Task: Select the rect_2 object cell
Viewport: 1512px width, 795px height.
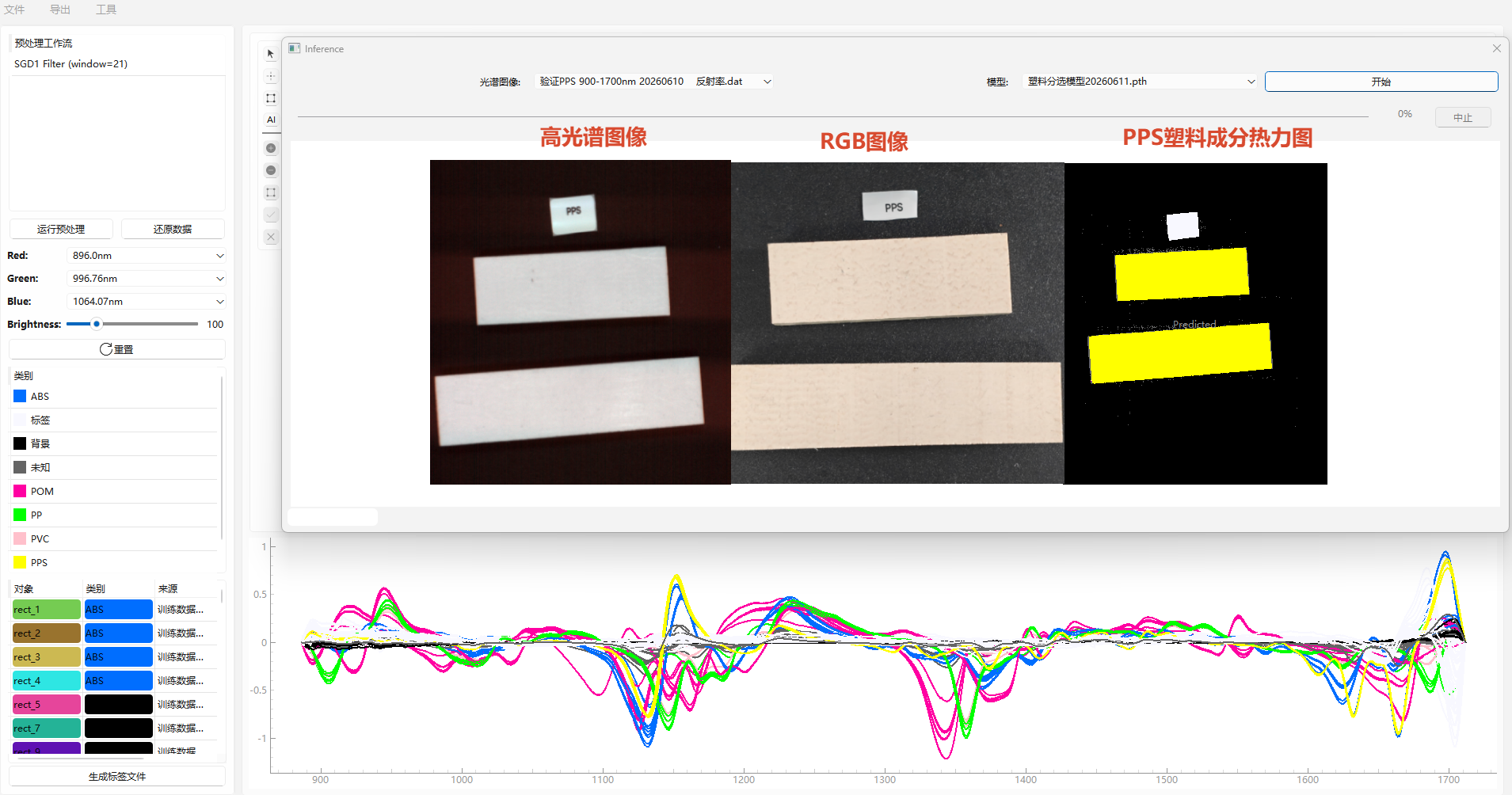Action: pos(47,633)
